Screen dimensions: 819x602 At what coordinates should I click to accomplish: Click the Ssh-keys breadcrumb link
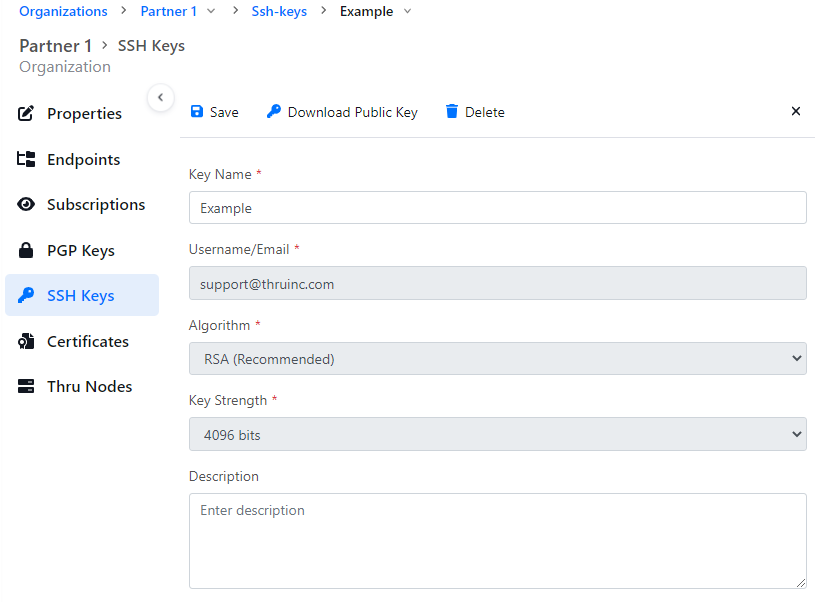point(279,12)
